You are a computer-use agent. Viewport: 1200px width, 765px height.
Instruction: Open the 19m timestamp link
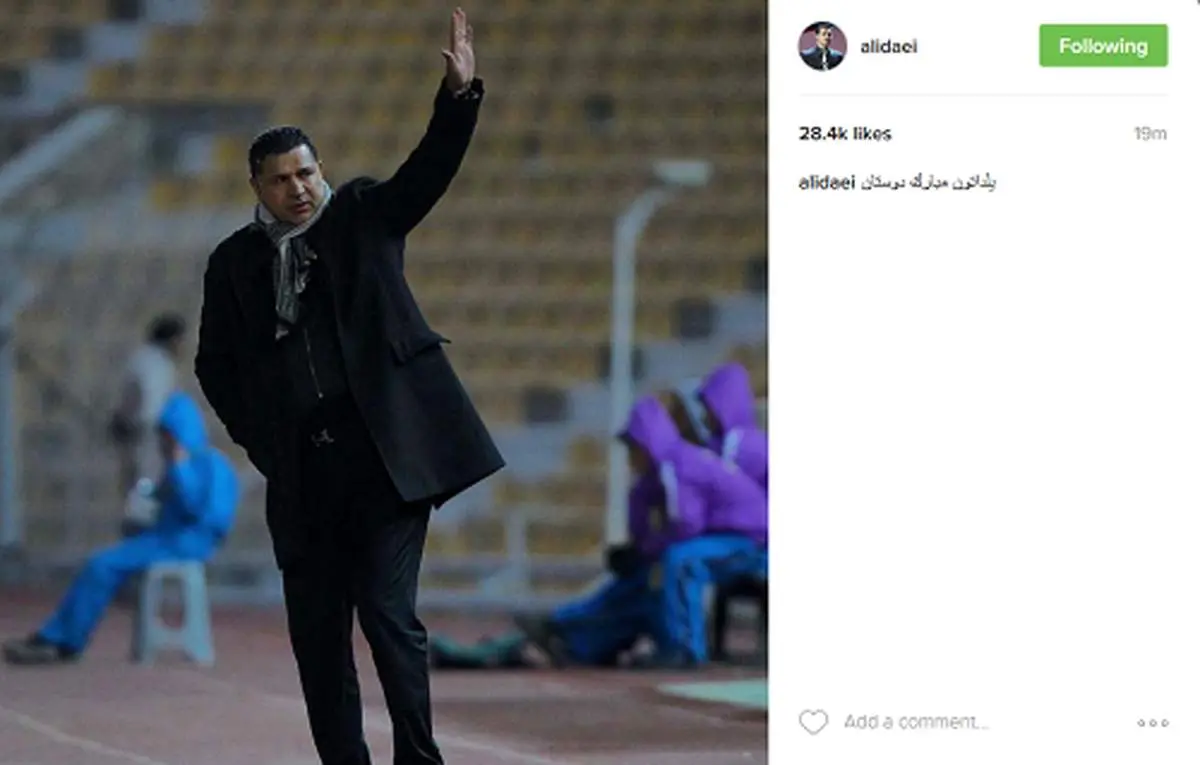pyautogui.click(x=1150, y=134)
